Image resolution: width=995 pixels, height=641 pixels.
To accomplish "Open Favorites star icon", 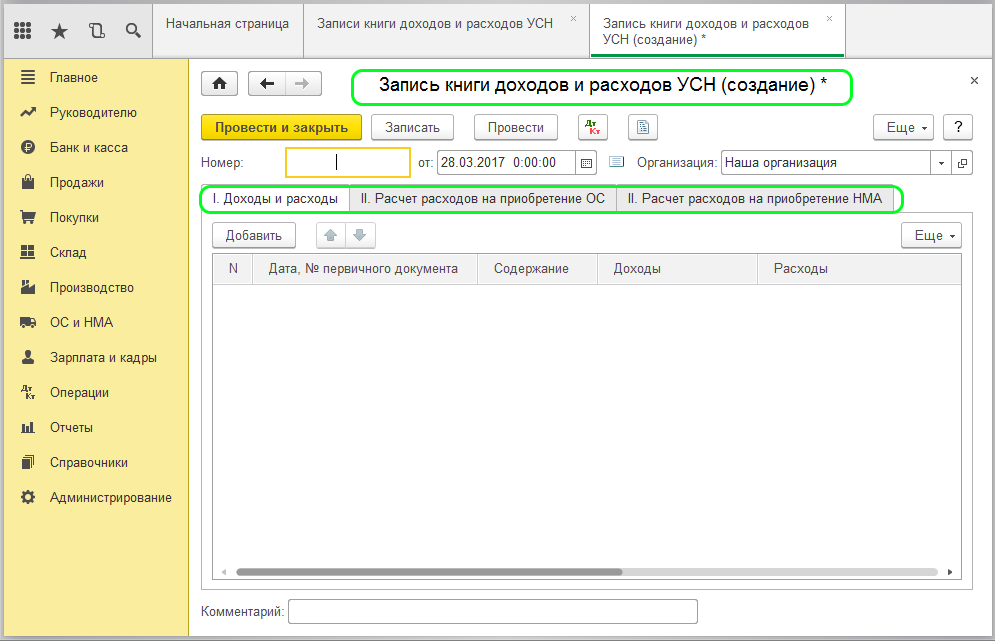I will 60,31.
